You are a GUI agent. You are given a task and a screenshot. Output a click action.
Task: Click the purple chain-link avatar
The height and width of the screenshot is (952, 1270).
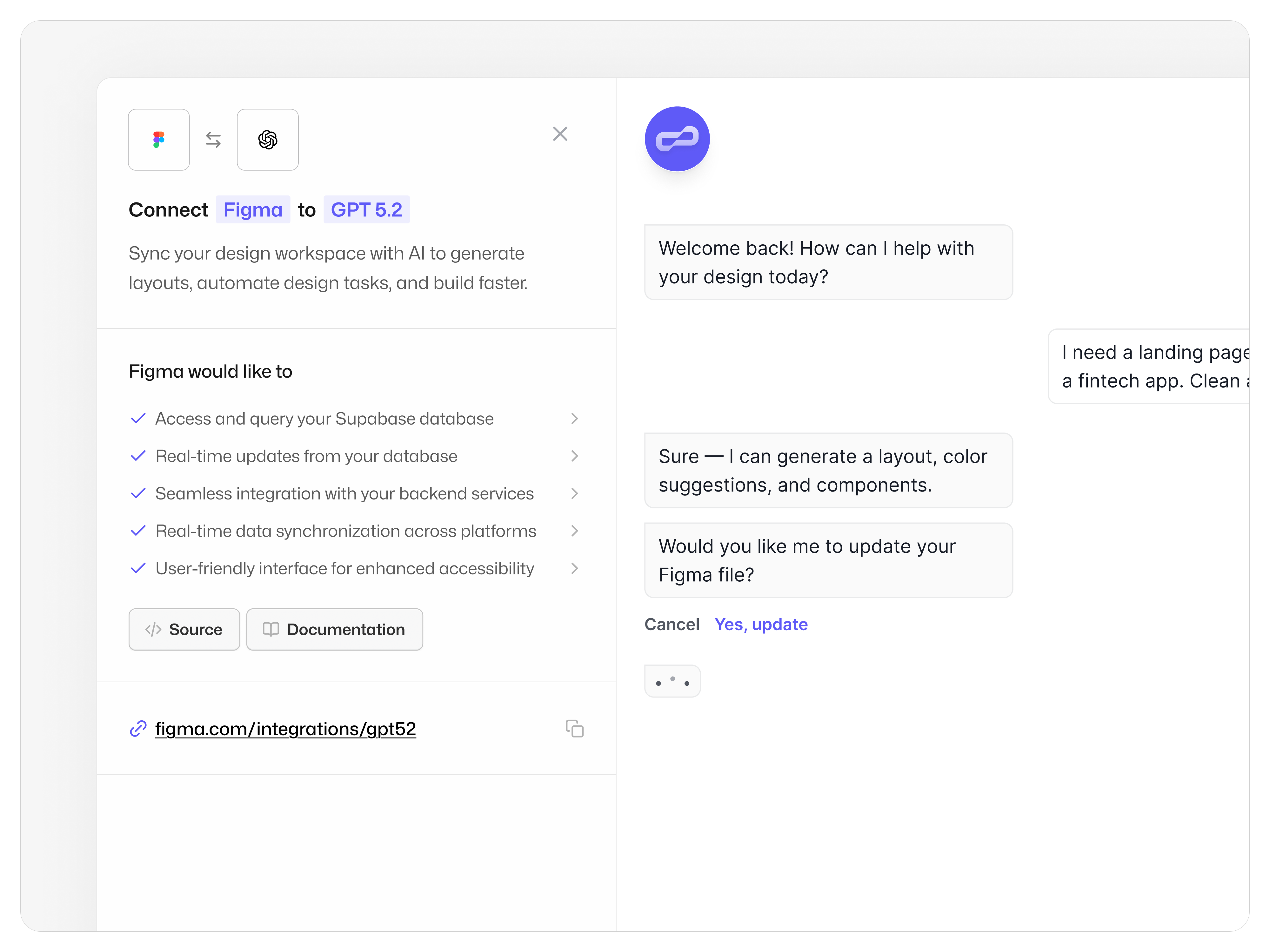(677, 139)
